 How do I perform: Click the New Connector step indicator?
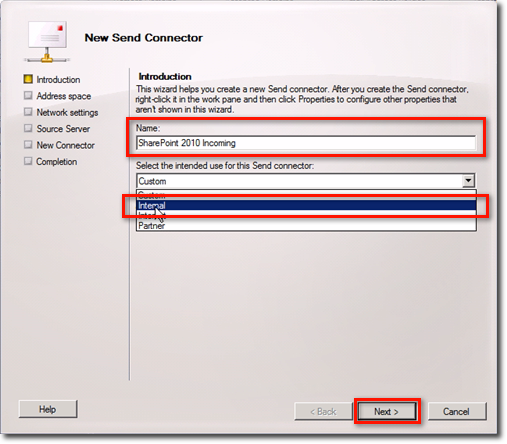coord(28,145)
